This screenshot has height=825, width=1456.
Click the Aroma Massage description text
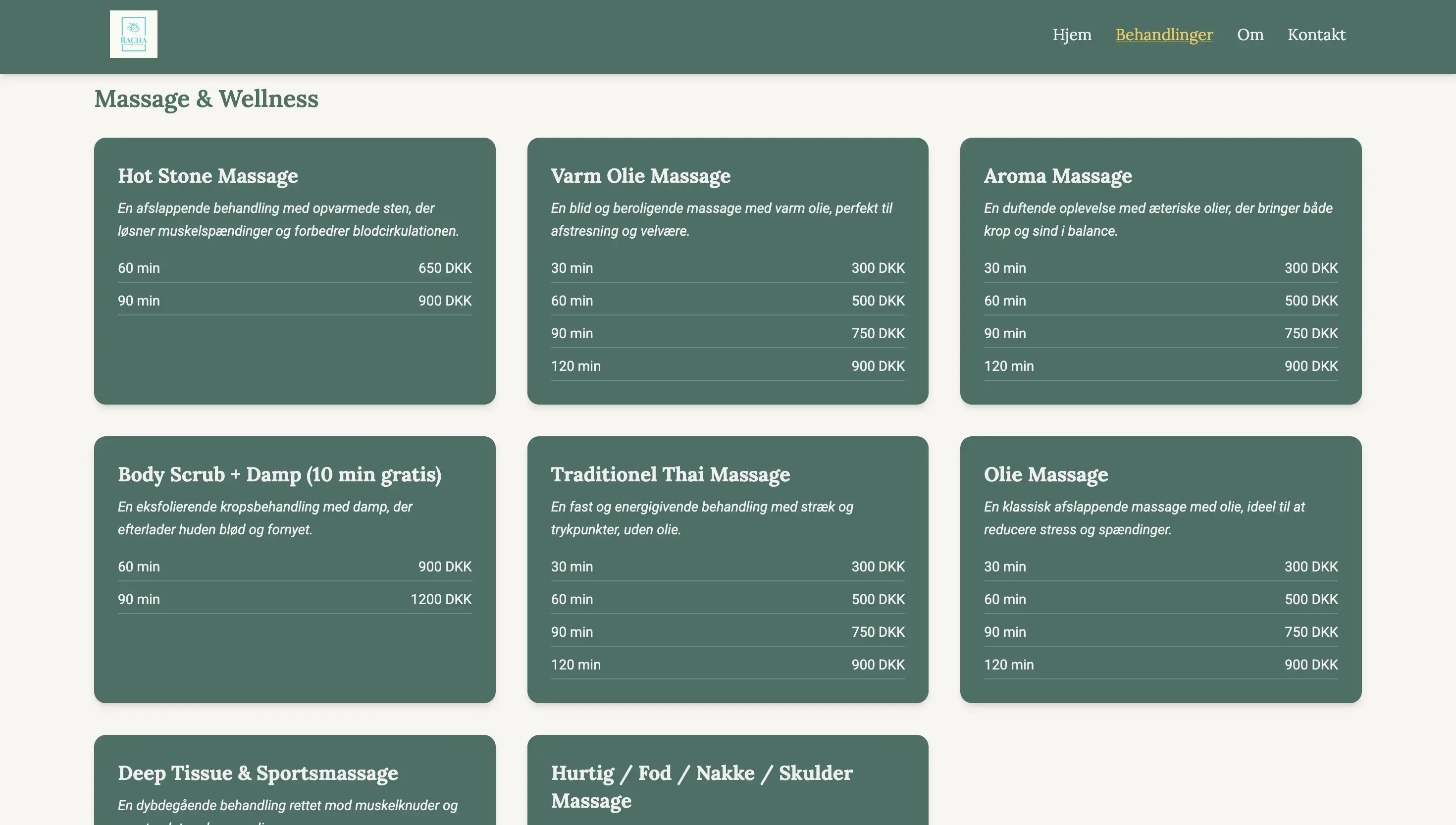(1158, 220)
